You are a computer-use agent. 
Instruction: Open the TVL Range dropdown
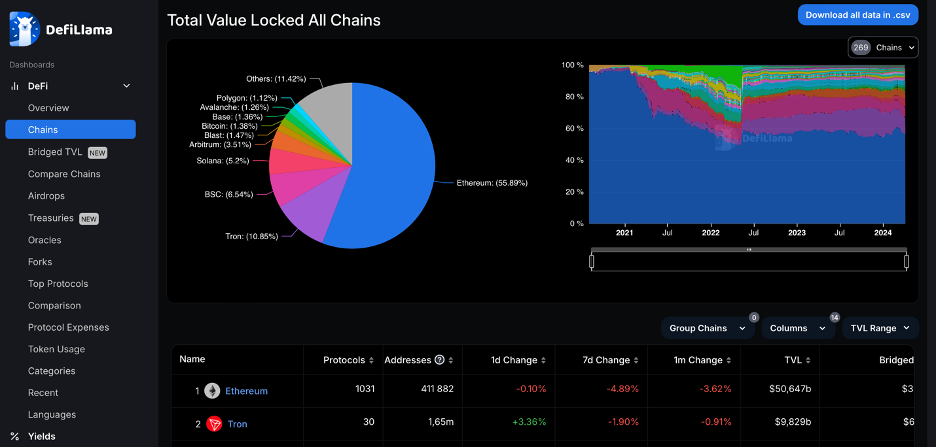click(x=880, y=328)
